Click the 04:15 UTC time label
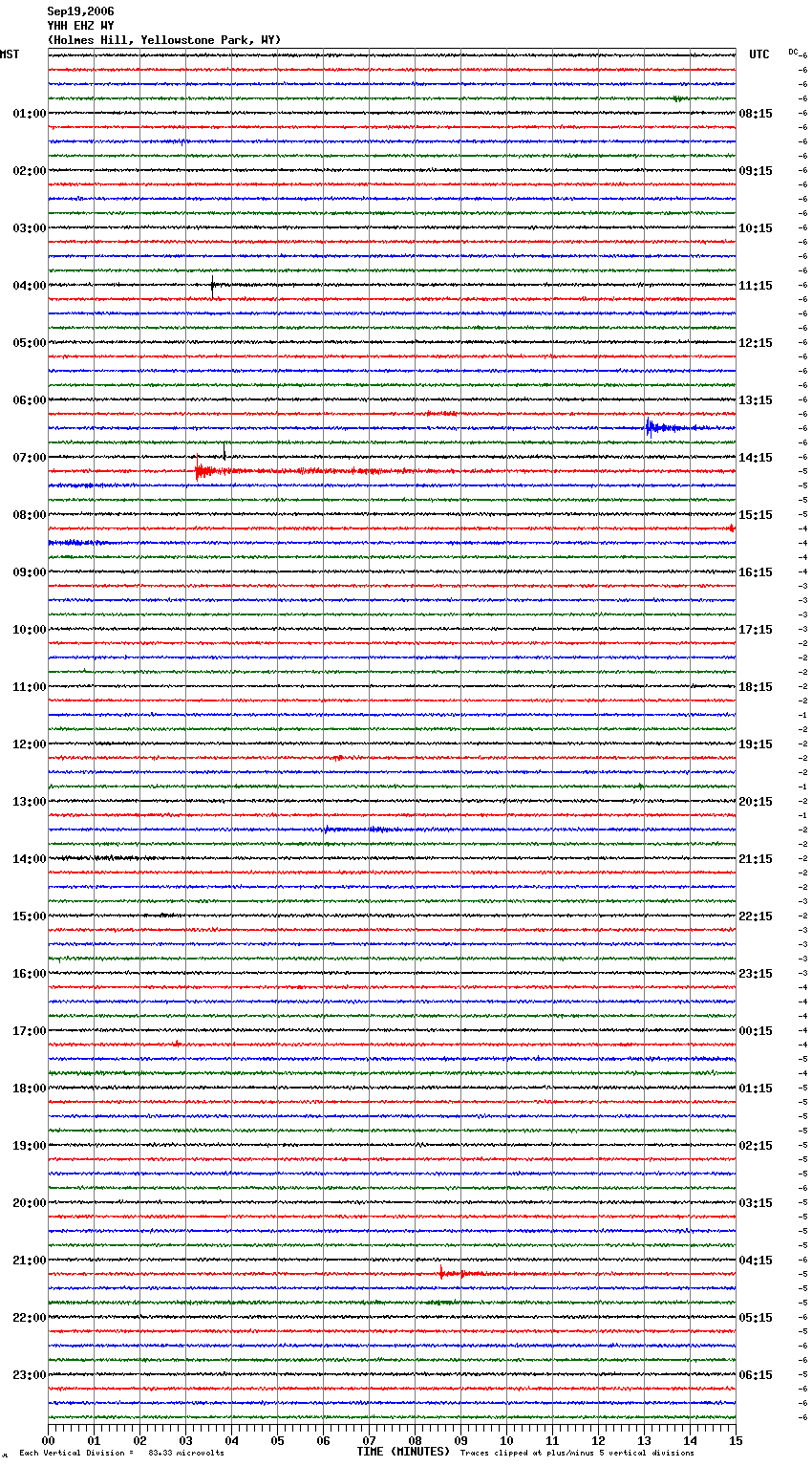This screenshot has width=812, height=1466. 756,1261
